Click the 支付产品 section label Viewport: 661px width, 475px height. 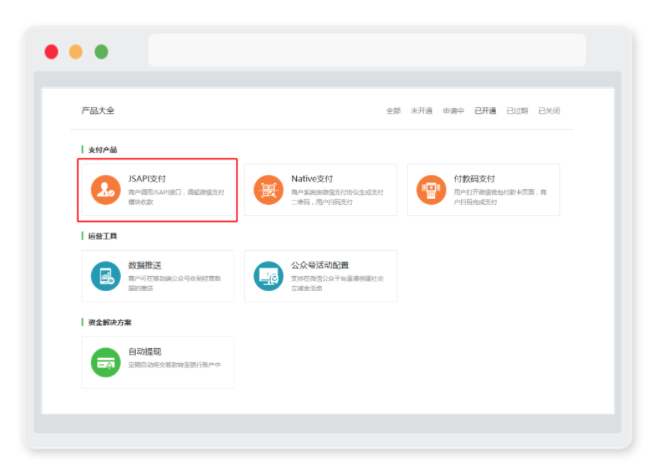[102, 150]
